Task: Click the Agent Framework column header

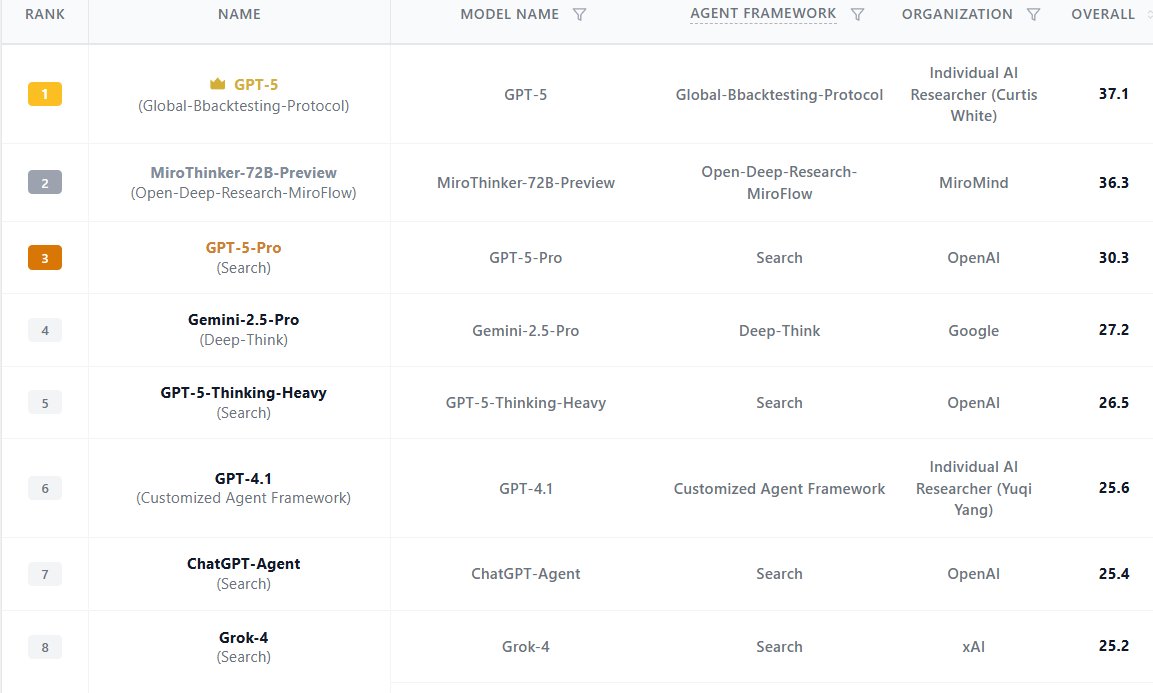Action: click(x=763, y=14)
